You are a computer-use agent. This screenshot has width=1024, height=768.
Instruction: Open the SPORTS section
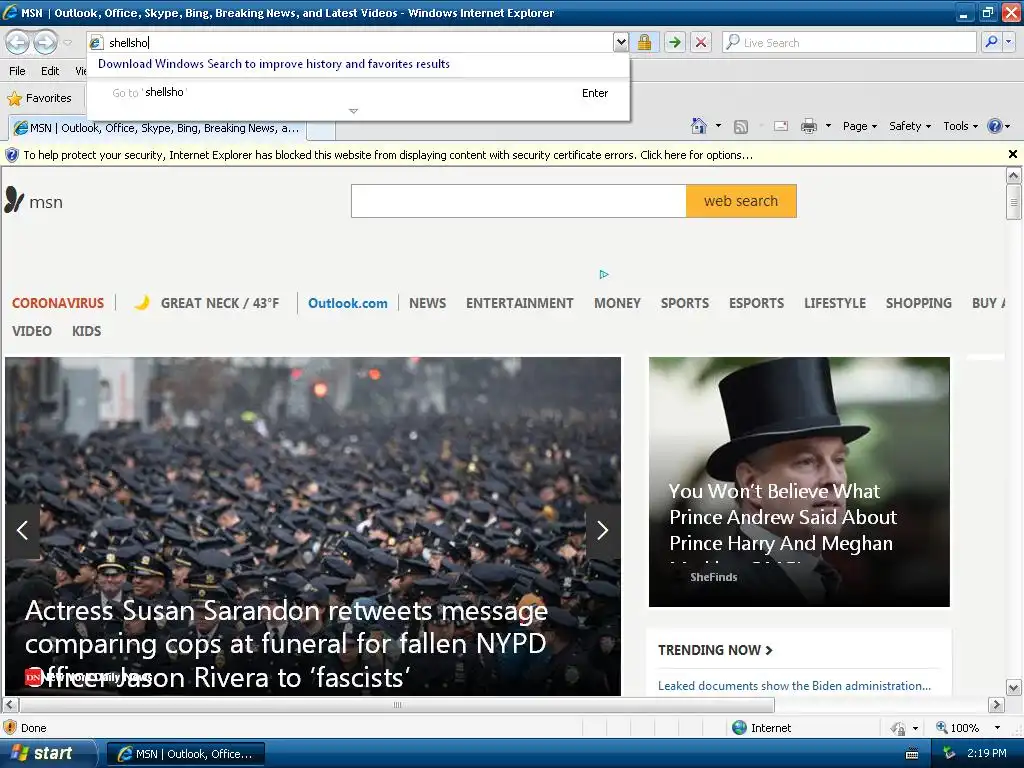tap(684, 303)
